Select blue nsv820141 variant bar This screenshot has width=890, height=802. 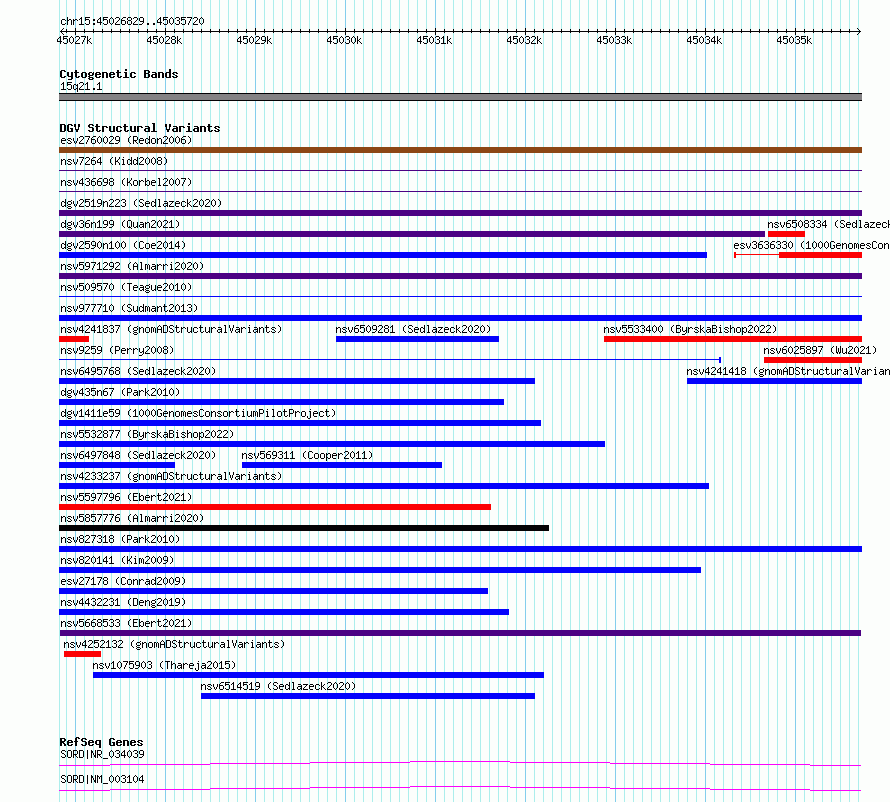pos(380,570)
